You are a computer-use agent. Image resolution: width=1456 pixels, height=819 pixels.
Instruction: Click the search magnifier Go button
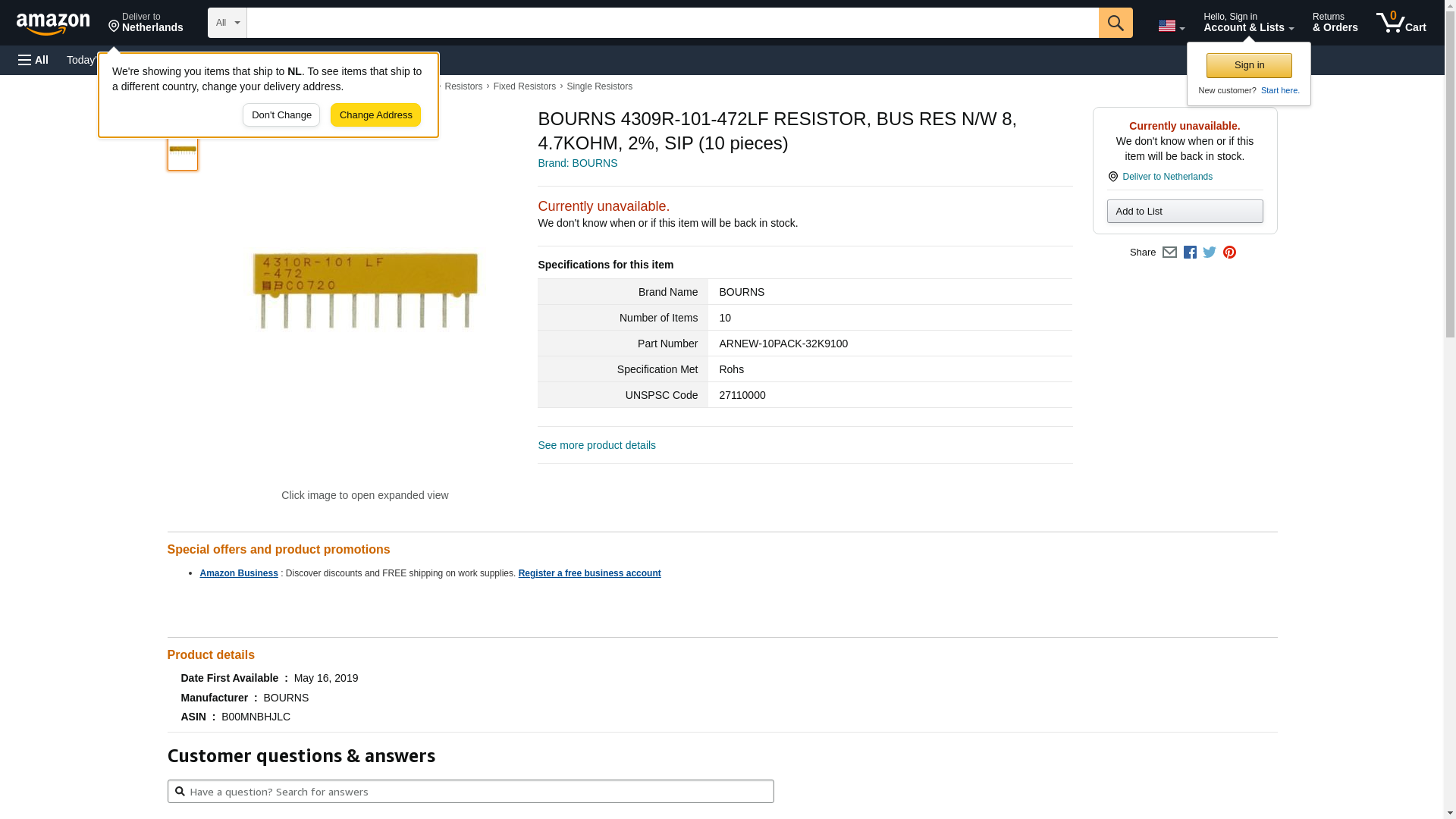pyautogui.click(x=1115, y=23)
